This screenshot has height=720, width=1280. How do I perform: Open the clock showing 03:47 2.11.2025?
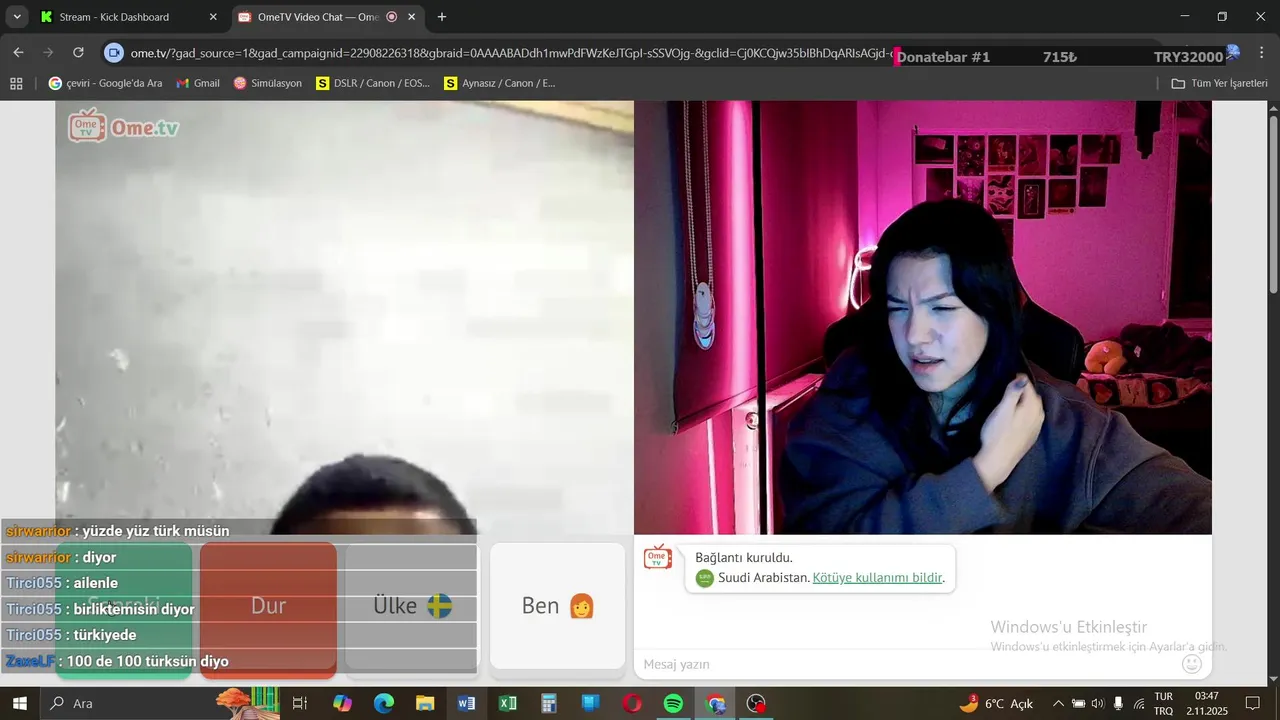[1207, 703]
